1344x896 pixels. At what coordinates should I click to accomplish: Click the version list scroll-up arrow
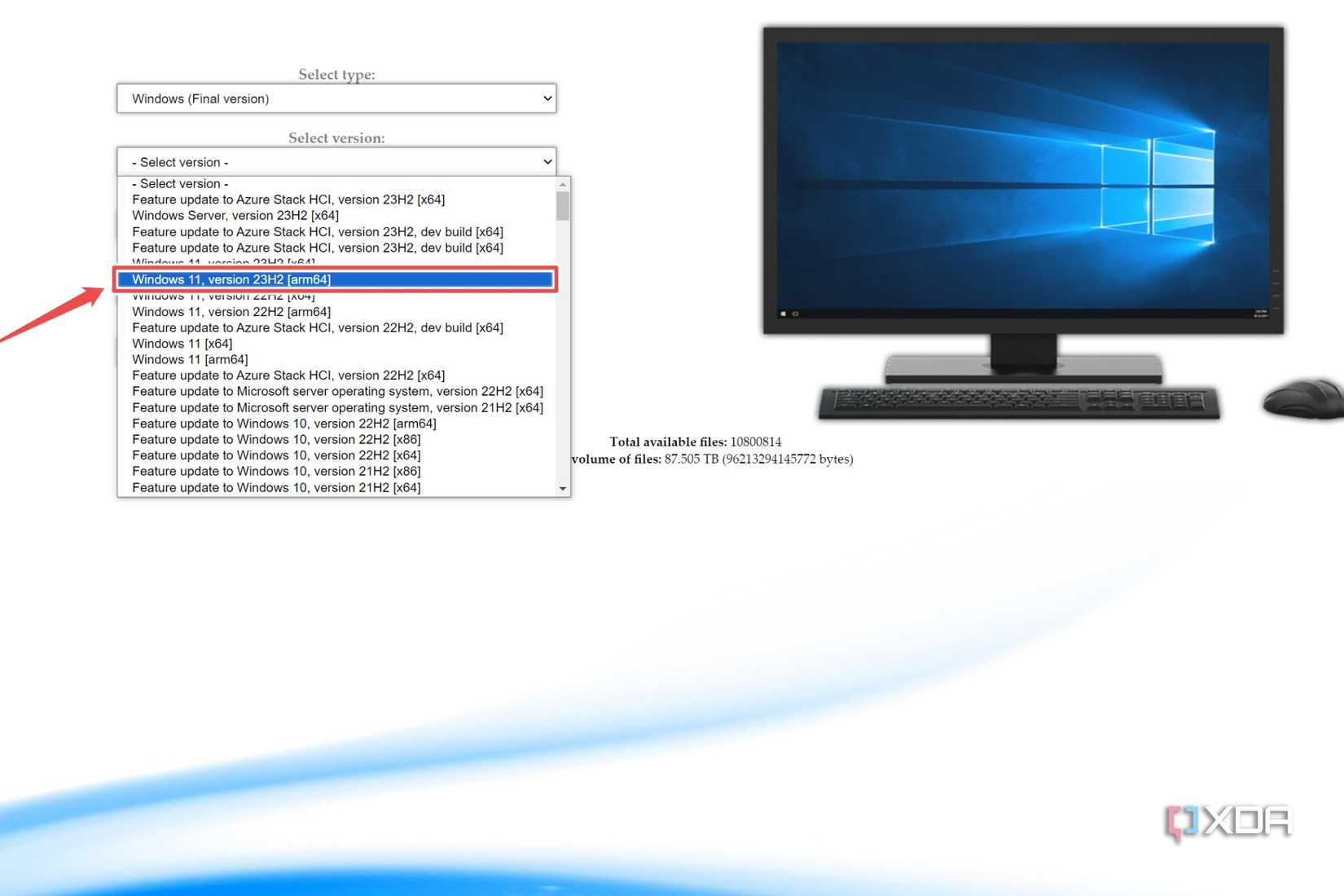pyautogui.click(x=563, y=185)
